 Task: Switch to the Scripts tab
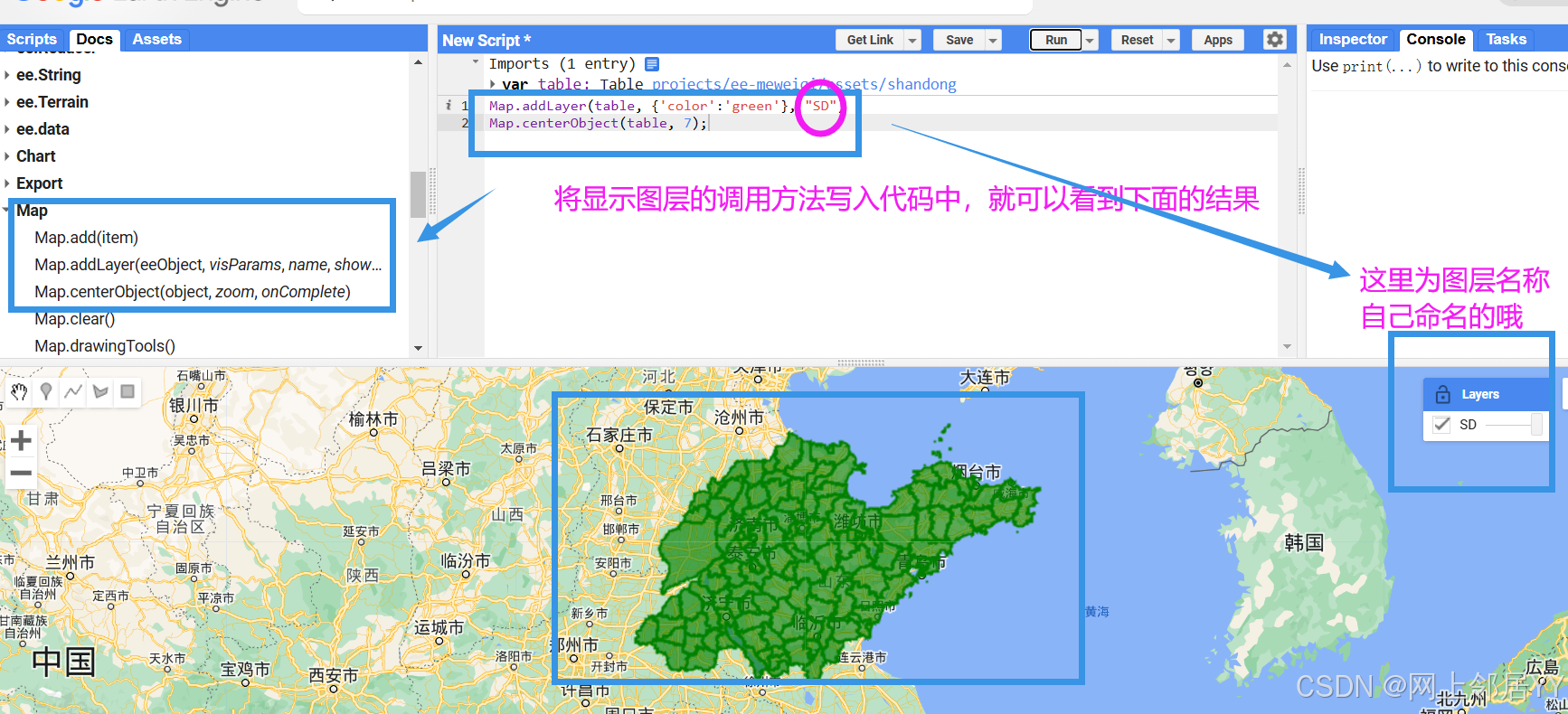[x=32, y=39]
